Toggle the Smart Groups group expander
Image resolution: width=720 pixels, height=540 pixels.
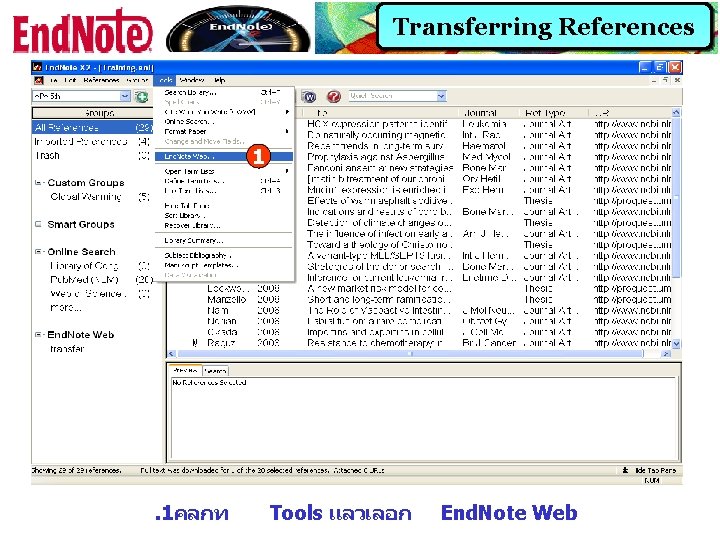pos(38,225)
